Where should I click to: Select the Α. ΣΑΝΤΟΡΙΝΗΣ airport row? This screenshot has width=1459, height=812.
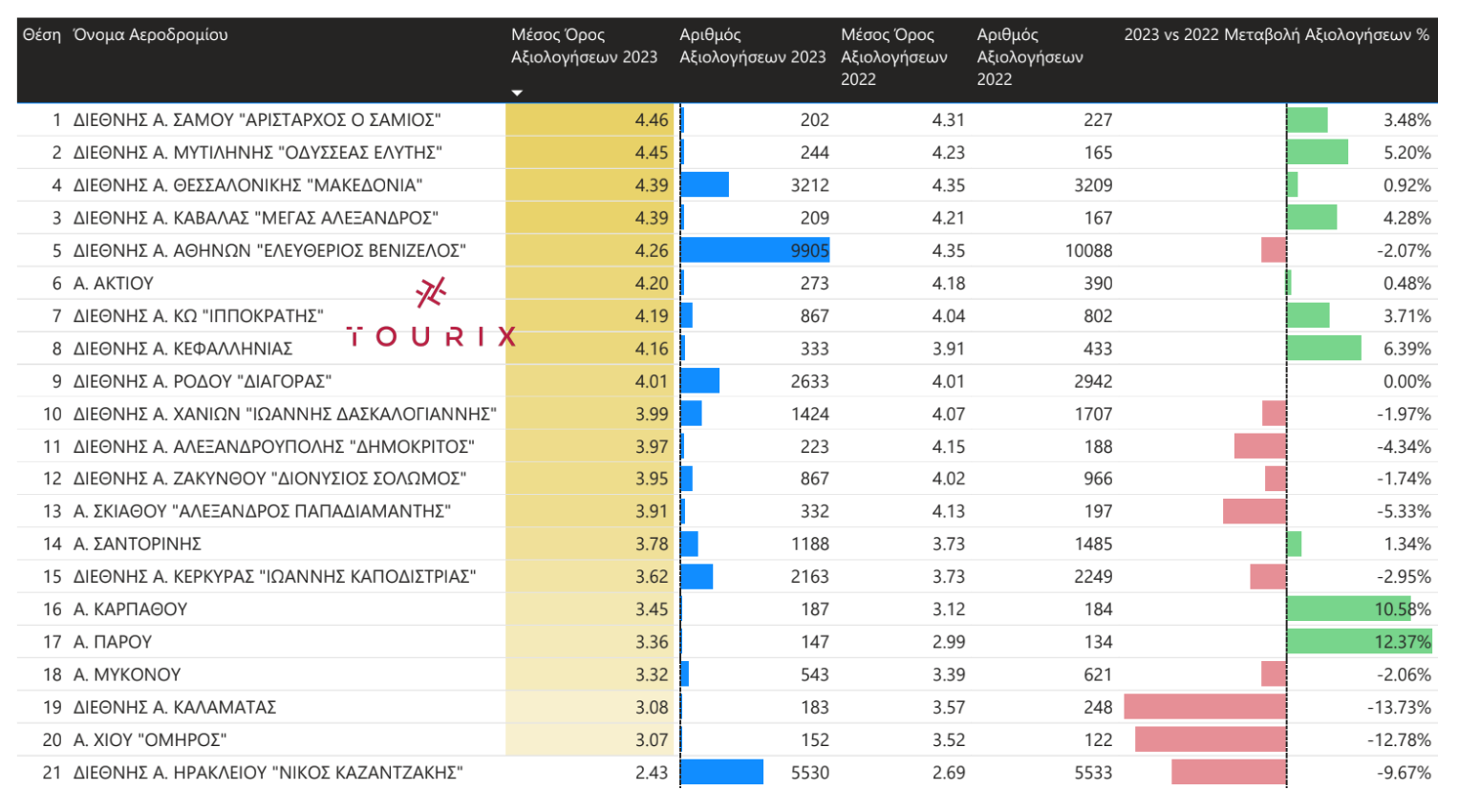pyautogui.click(x=138, y=544)
